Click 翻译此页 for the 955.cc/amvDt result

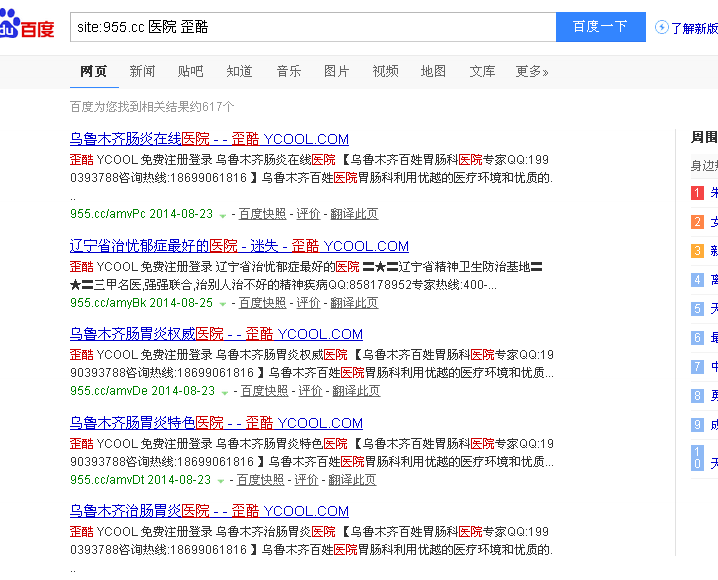353,479
